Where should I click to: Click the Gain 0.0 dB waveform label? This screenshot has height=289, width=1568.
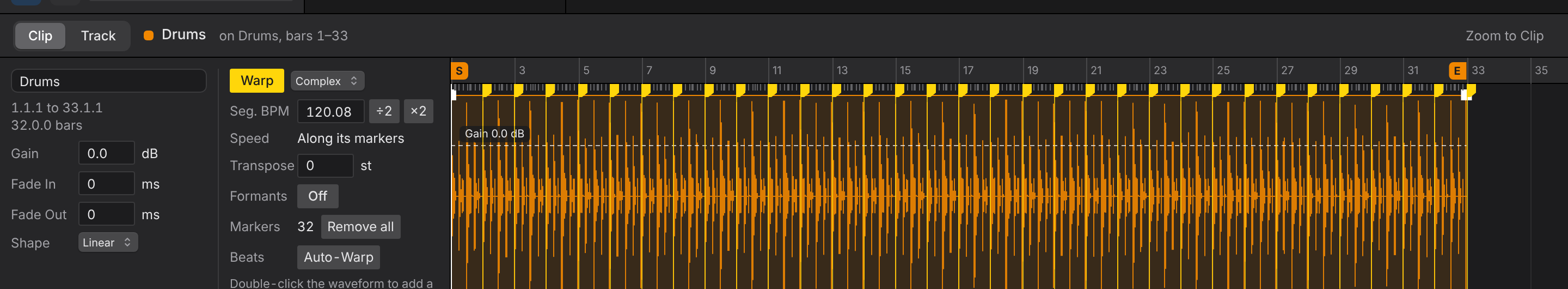(x=494, y=134)
